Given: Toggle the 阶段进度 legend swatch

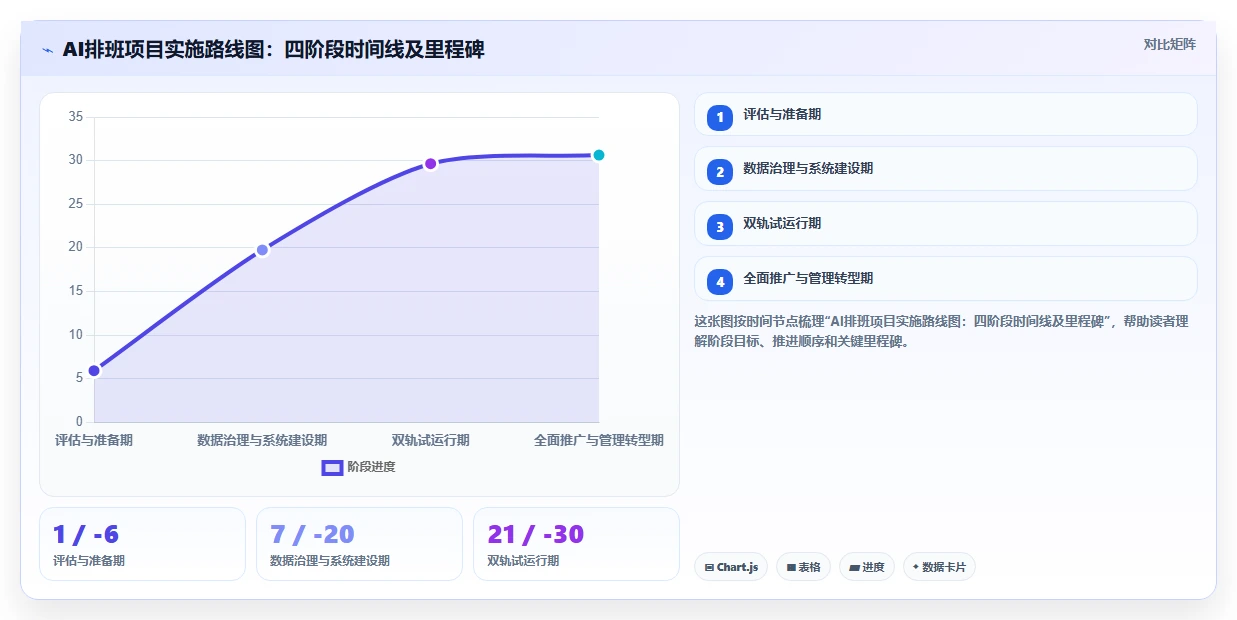Looking at the screenshot, I should (x=332, y=467).
